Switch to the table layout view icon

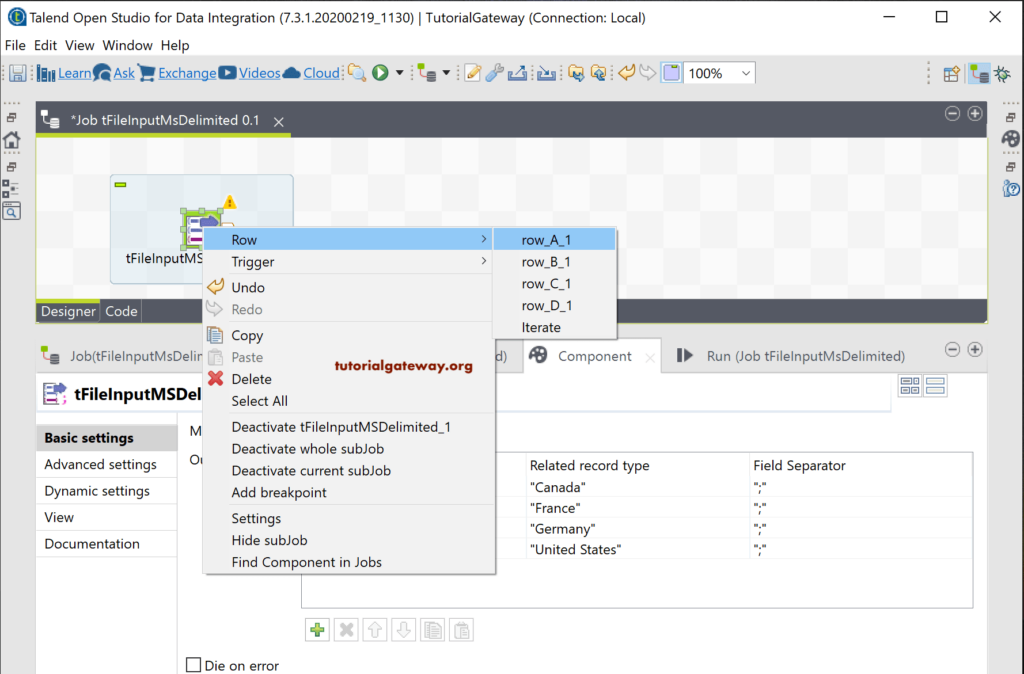(x=910, y=386)
